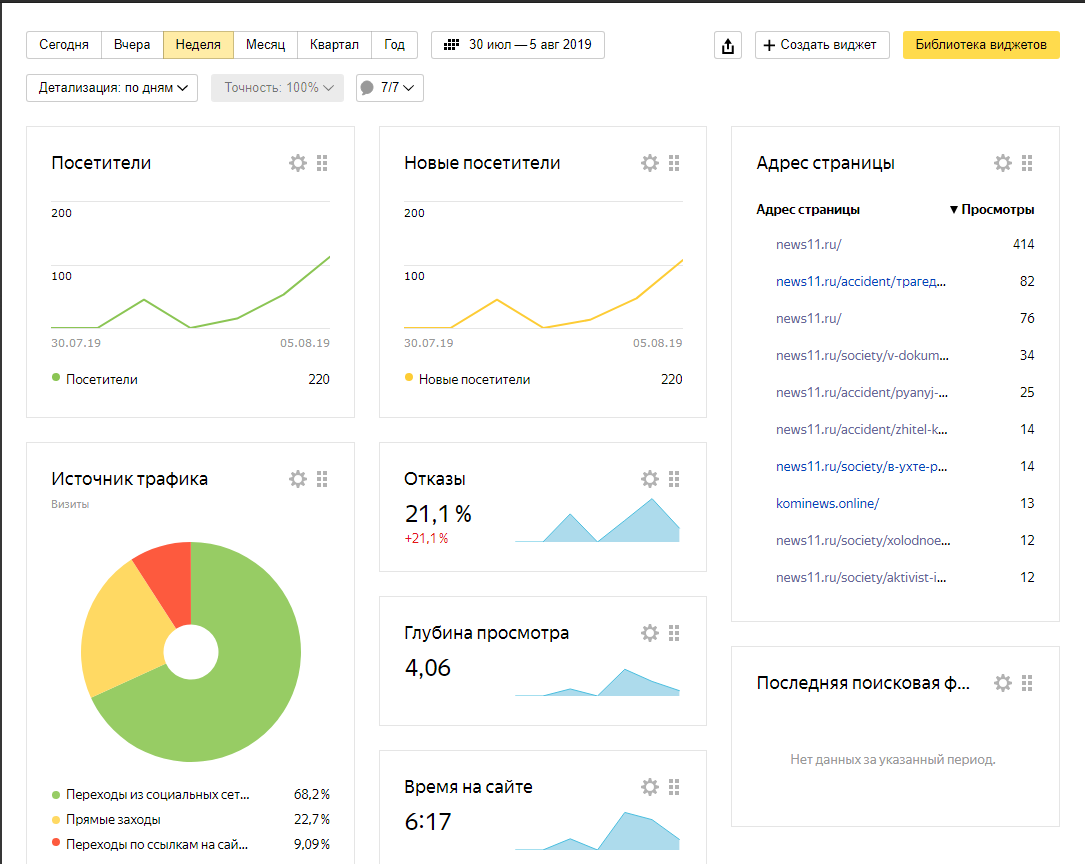Open gear settings on Время на сайте widget
1085x864 pixels.
click(x=650, y=787)
